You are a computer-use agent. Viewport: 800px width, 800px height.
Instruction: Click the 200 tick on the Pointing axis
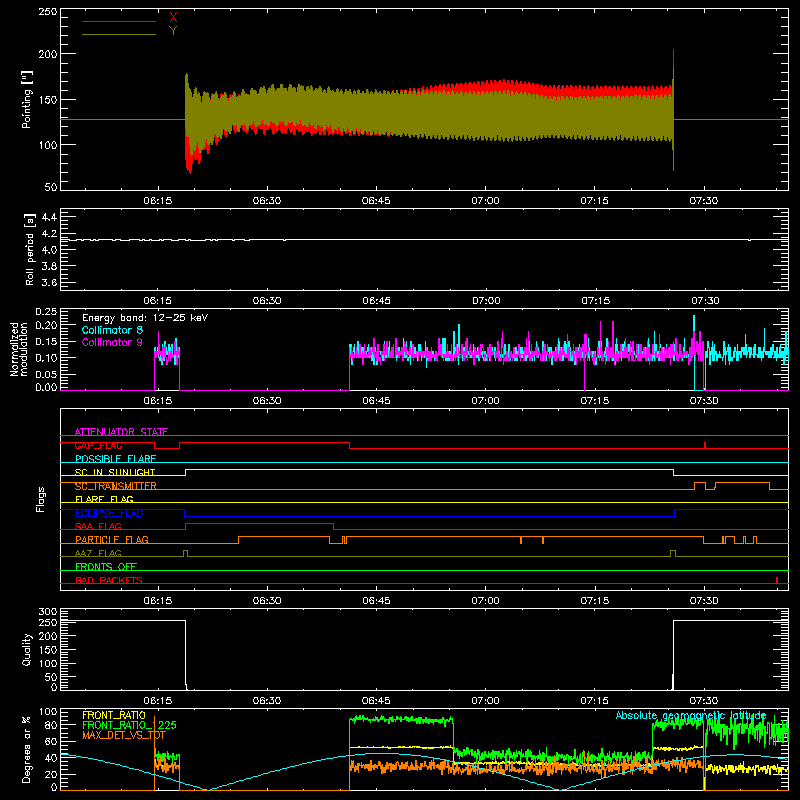coord(48,54)
